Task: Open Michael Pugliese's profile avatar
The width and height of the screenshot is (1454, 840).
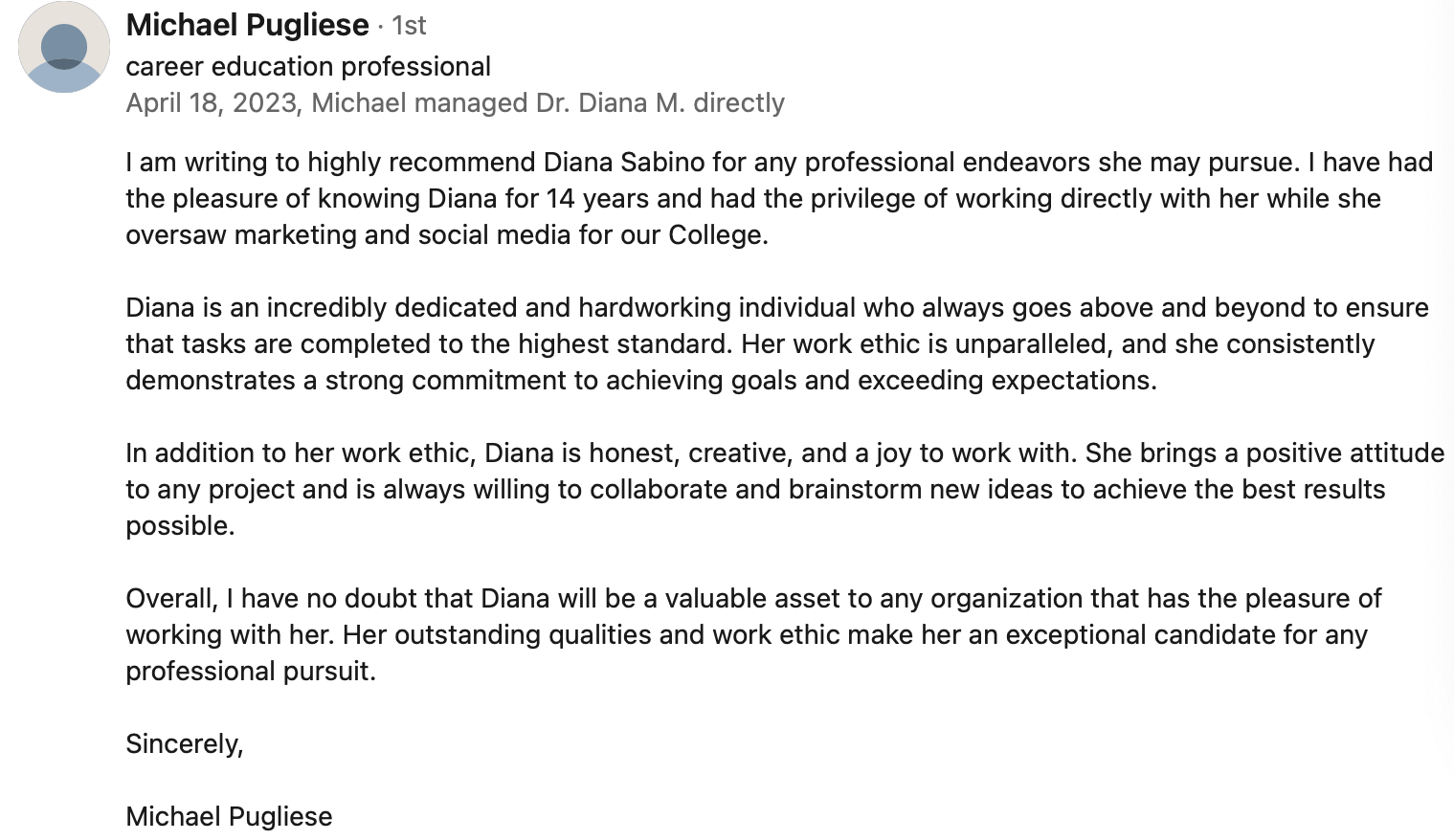Action: (64, 47)
